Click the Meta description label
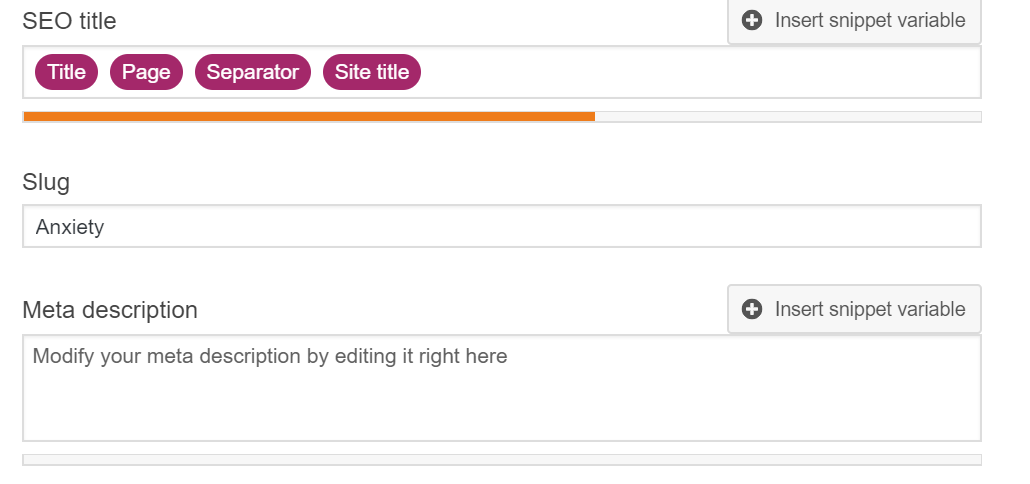This screenshot has width=1030, height=484. (110, 310)
